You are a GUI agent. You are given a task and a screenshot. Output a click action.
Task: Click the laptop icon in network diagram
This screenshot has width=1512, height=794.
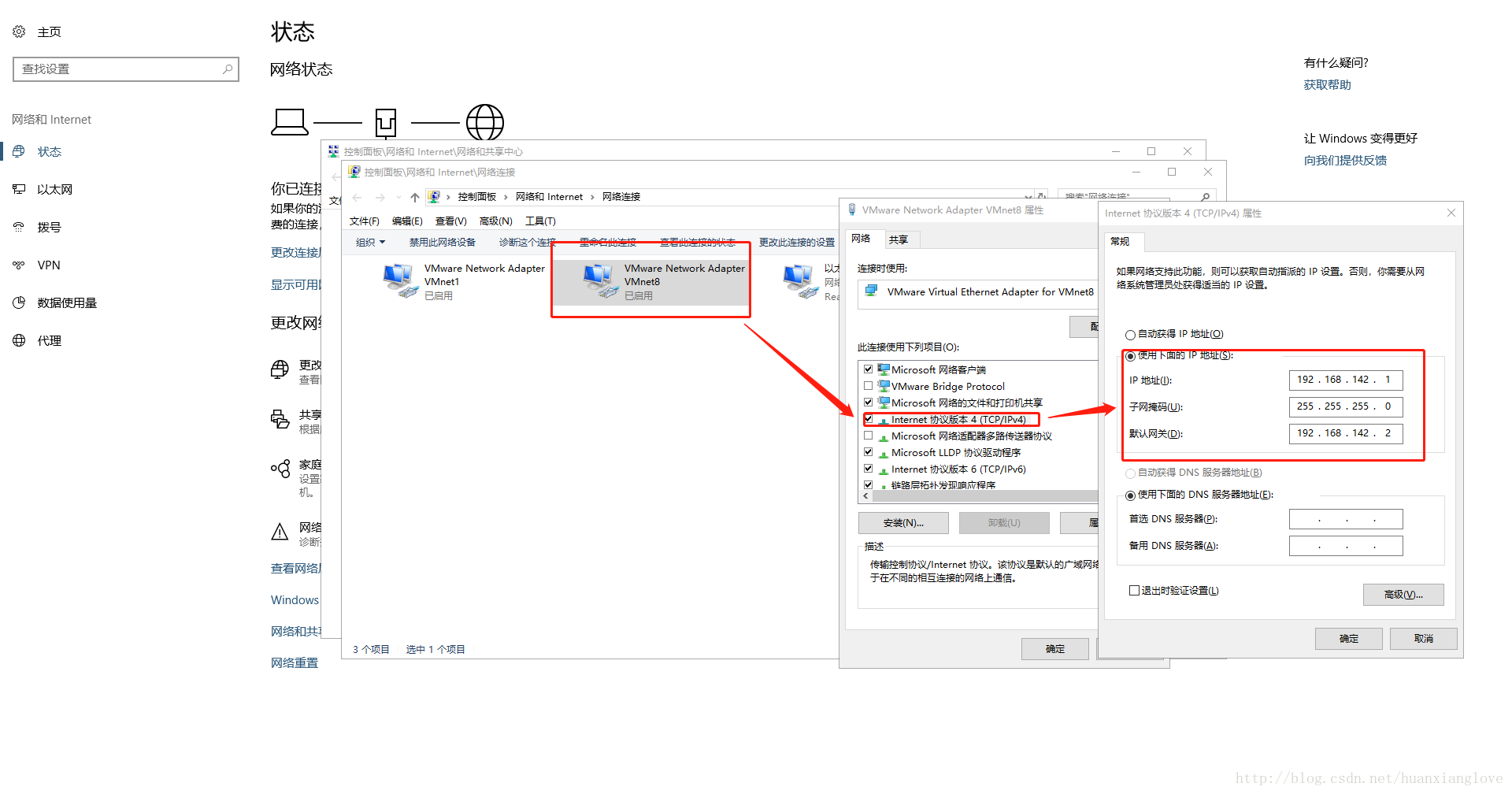click(x=290, y=122)
